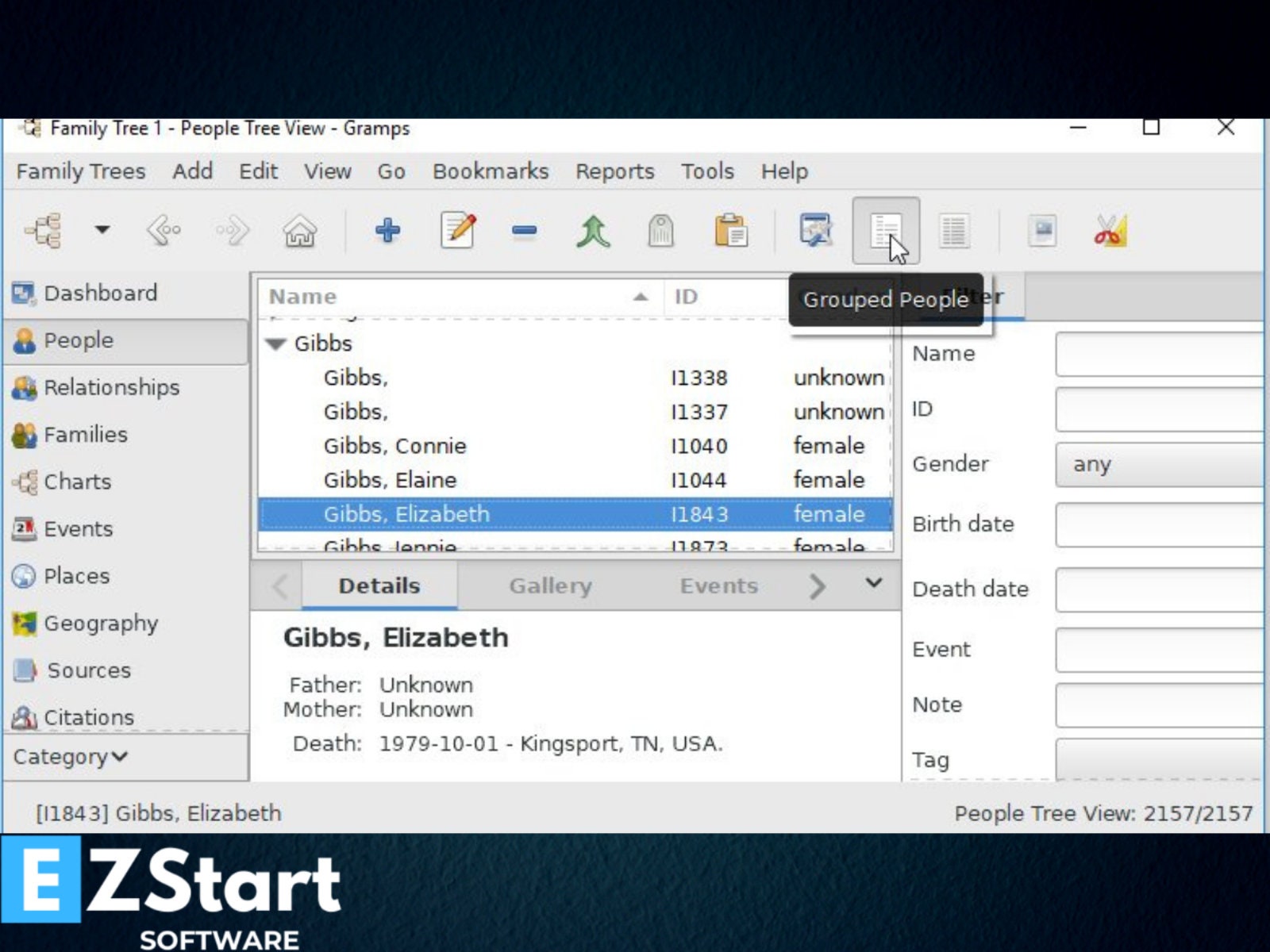1270x952 pixels.
Task: Select Gibbs, Connie in the list
Action: [x=575, y=446]
